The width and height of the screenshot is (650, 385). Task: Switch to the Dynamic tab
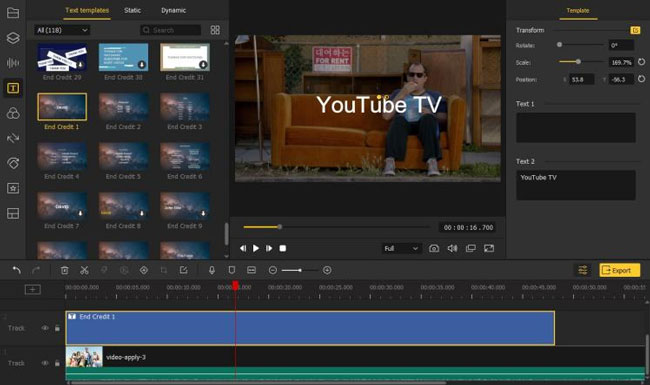click(173, 10)
